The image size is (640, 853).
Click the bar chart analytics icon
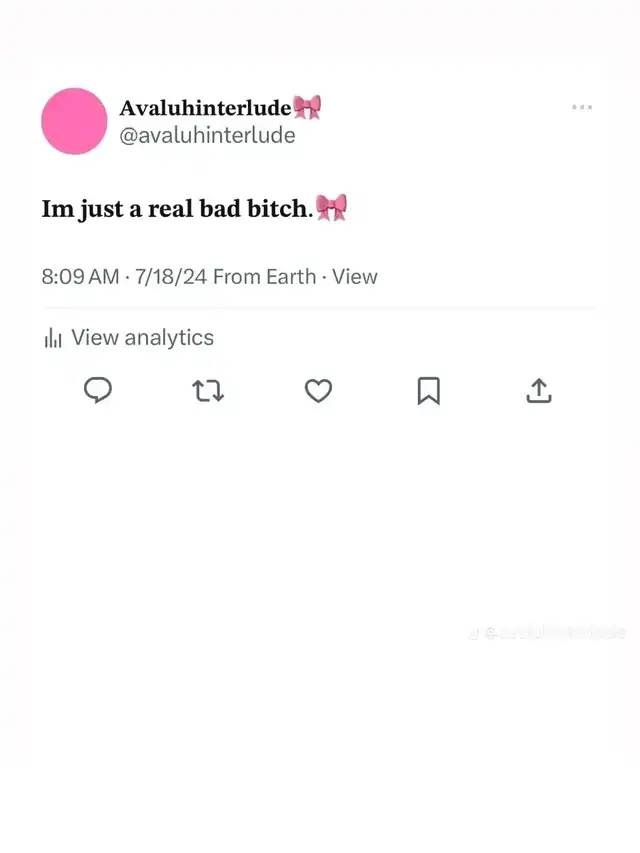[53, 338]
